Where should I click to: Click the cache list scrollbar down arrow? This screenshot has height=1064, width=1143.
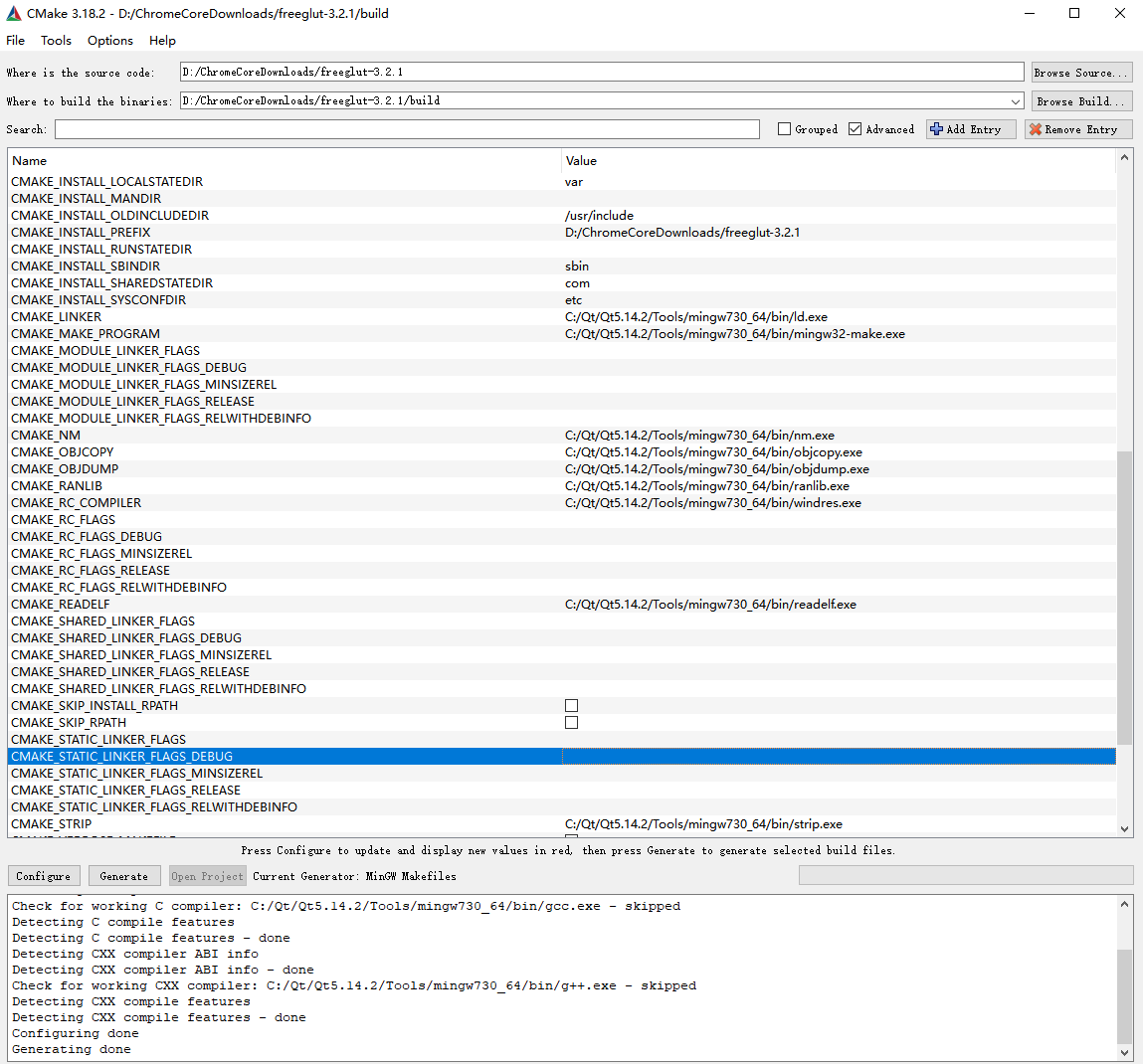1124,828
